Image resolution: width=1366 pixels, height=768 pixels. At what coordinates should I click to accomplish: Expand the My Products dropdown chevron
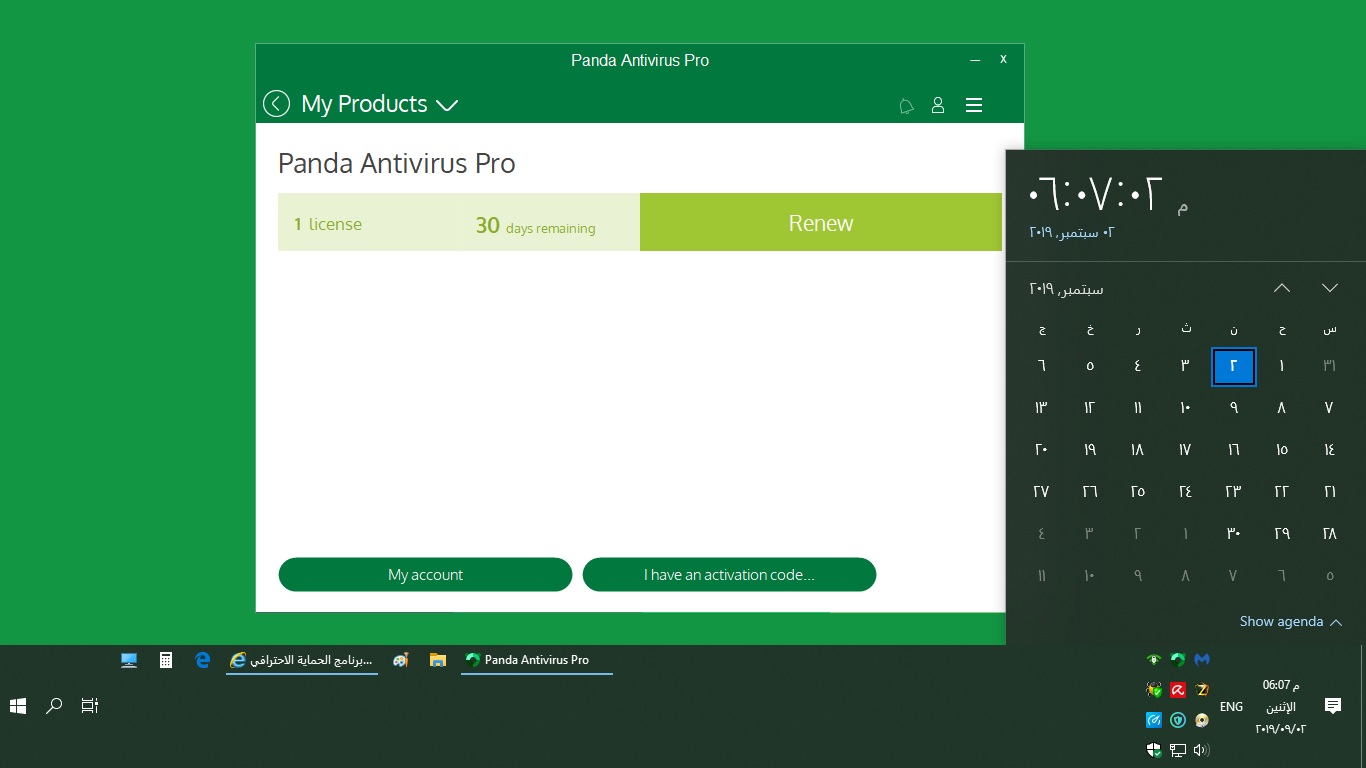coord(447,105)
